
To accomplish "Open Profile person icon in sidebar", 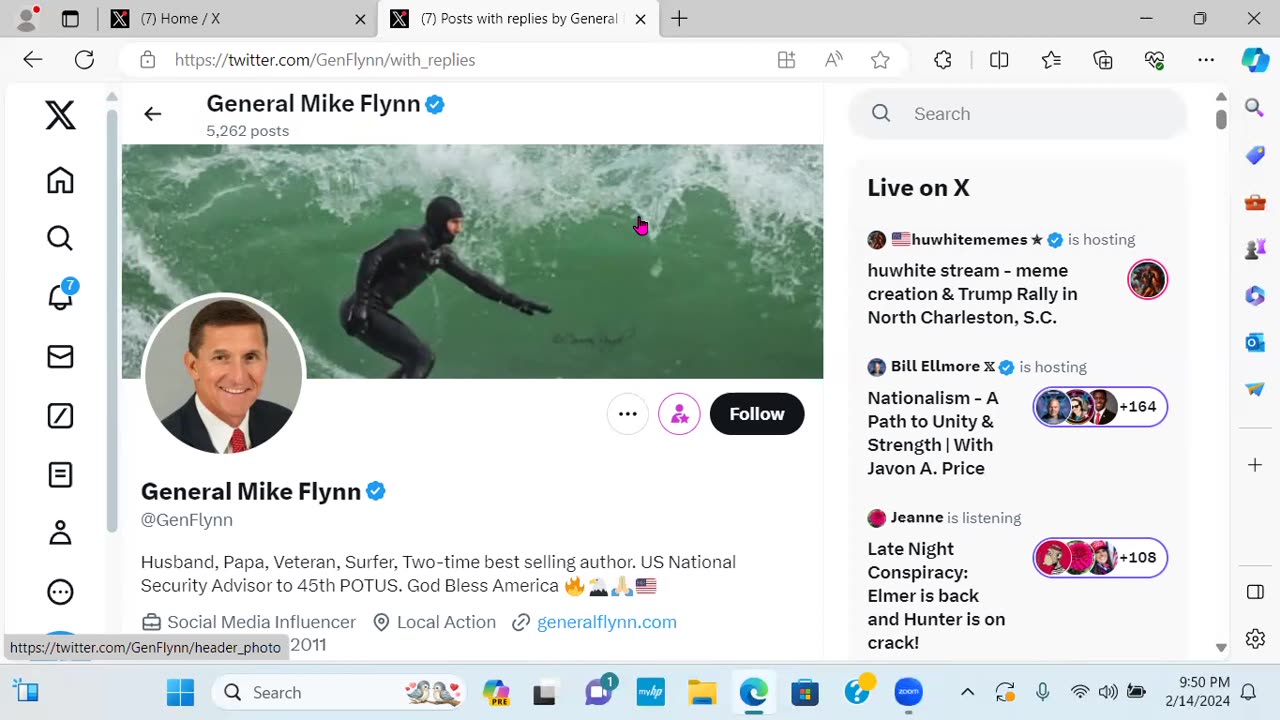I will [x=60, y=533].
